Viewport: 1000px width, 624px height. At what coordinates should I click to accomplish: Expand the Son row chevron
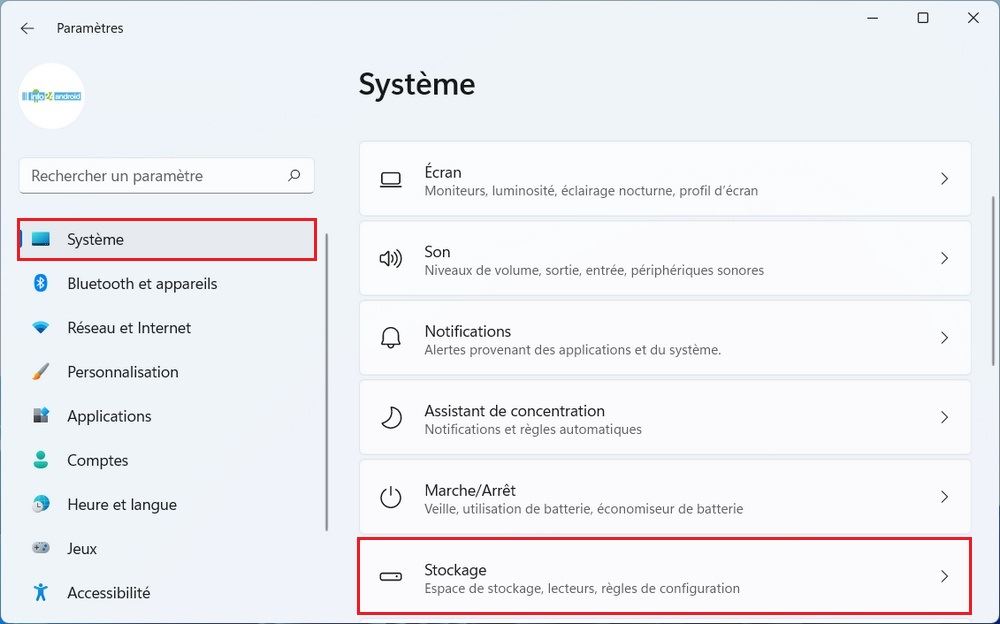pyautogui.click(x=944, y=258)
